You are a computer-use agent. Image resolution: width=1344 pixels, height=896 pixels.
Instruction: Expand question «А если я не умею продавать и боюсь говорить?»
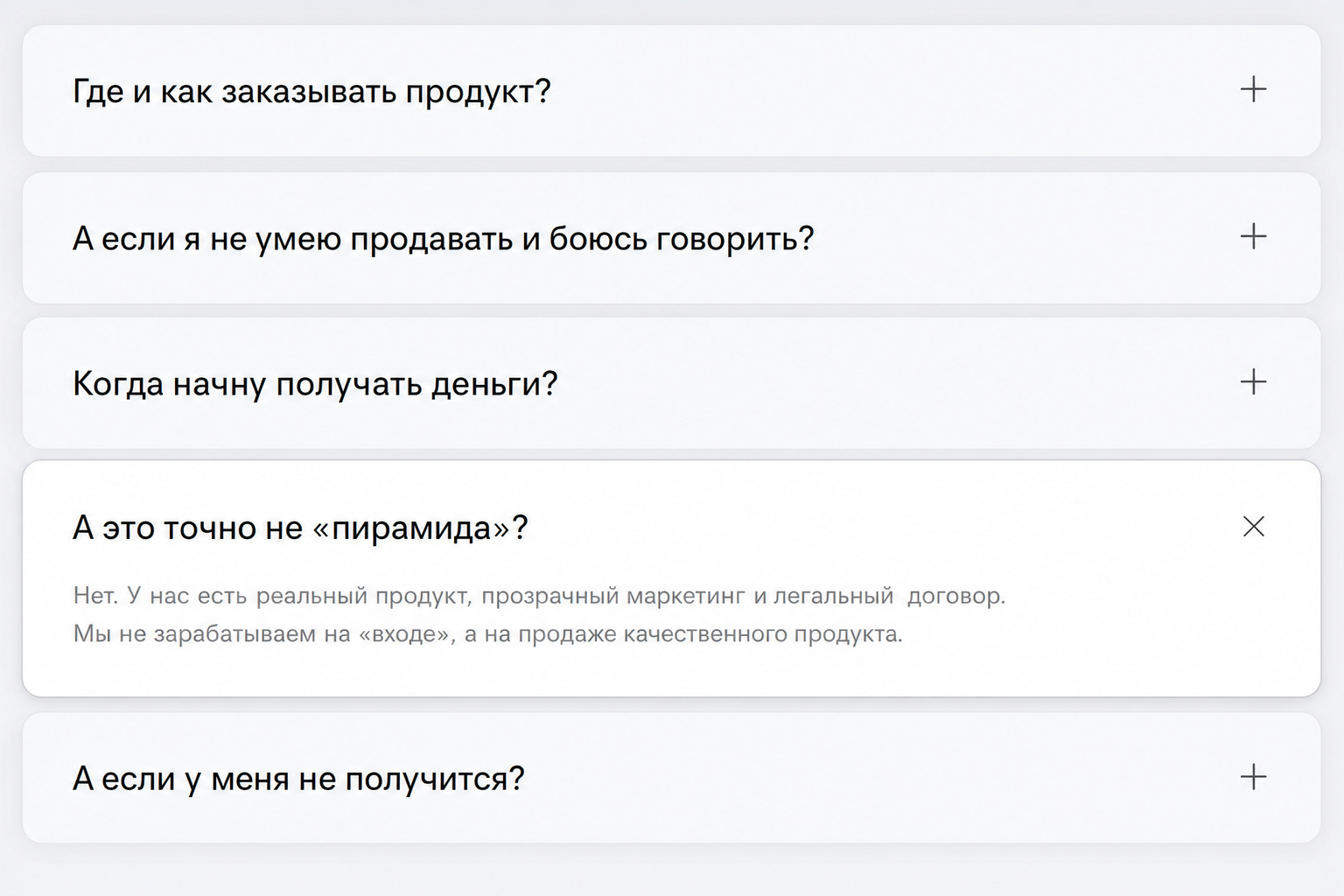pos(671,238)
